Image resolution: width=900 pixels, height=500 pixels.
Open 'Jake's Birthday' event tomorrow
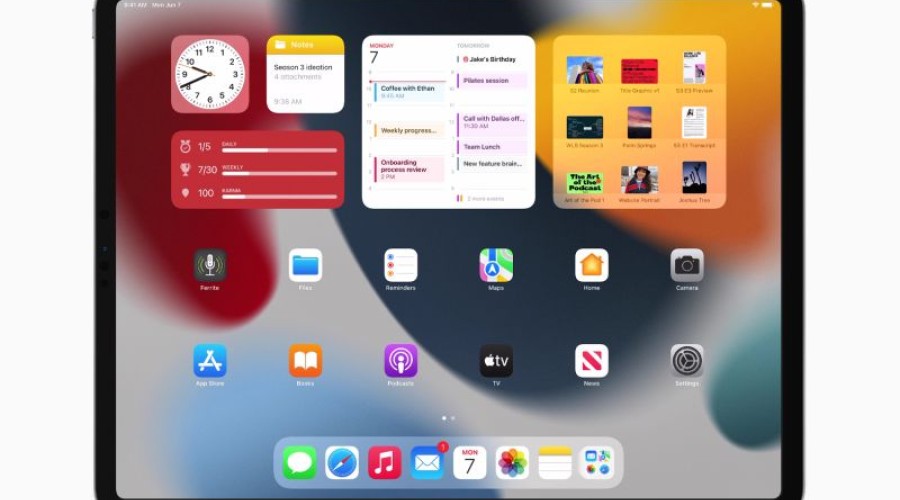(x=492, y=59)
